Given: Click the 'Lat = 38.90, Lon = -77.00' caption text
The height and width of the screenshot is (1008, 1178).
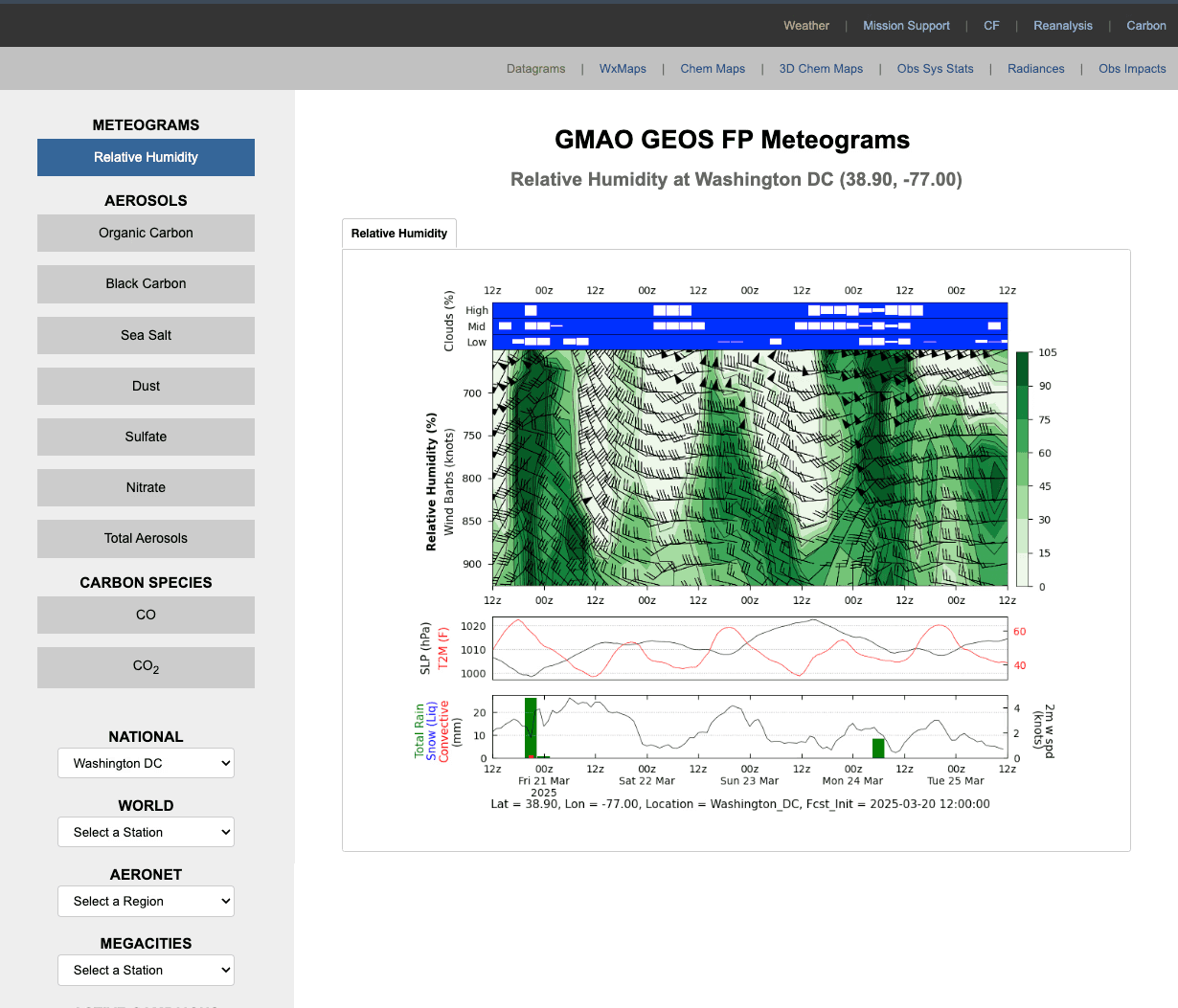Looking at the screenshot, I should pyautogui.click(x=740, y=804).
